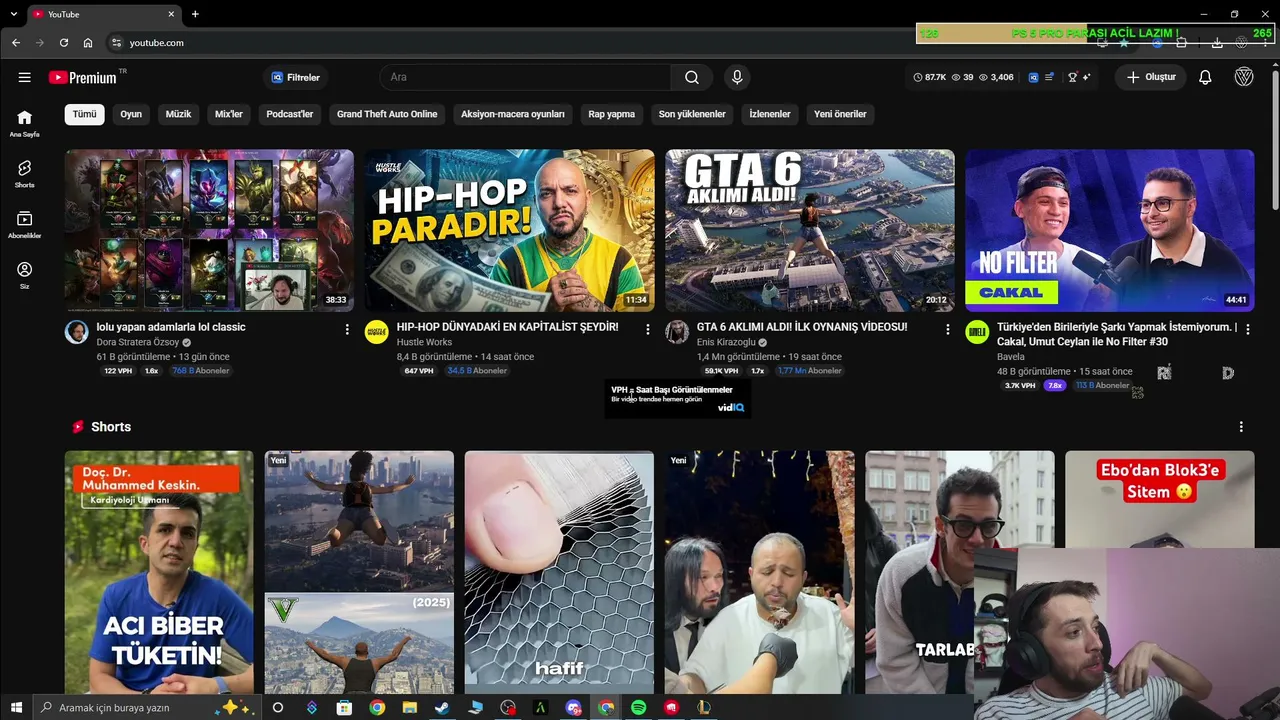Viewport: 1280px width, 720px height.
Task: Click the YouTube search input field
Action: point(525,77)
